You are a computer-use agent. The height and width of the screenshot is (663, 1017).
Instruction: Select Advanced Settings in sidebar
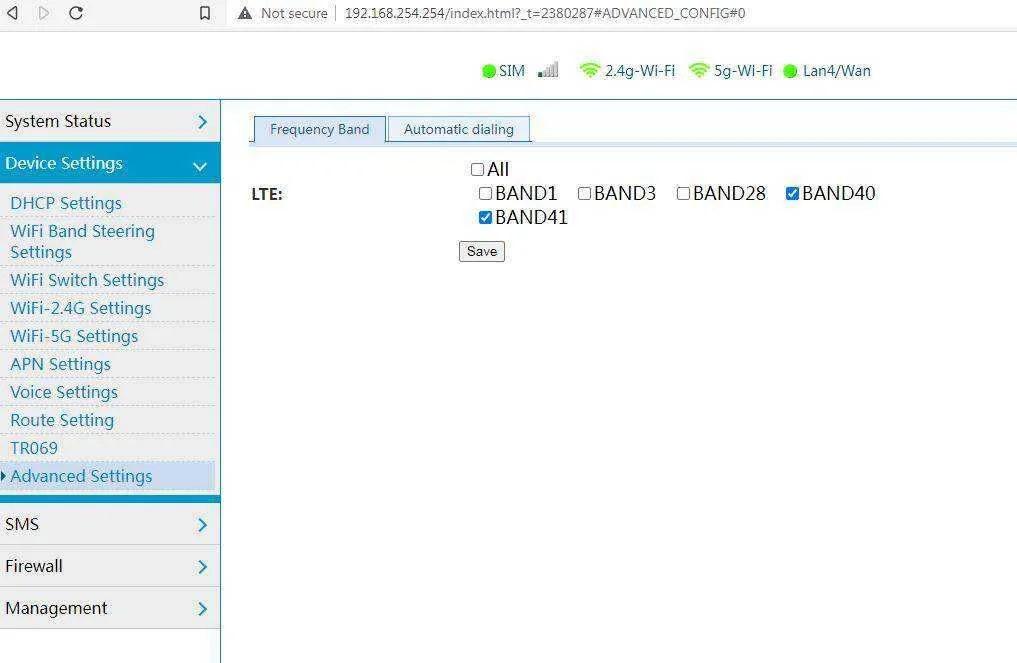click(81, 476)
